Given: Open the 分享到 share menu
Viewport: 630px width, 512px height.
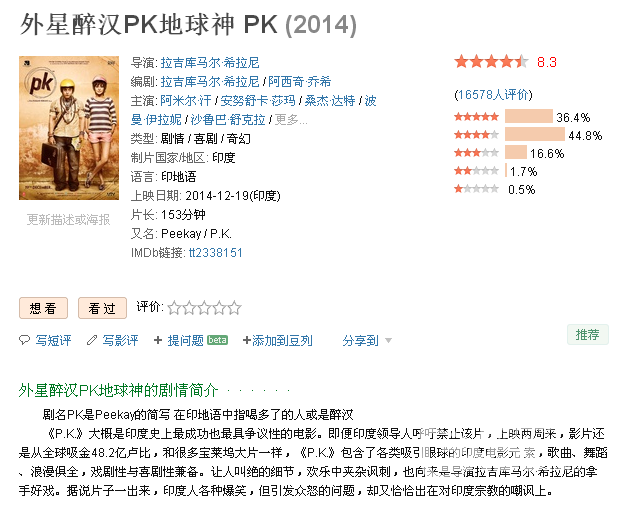Looking at the screenshot, I should click(x=360, y=340).
